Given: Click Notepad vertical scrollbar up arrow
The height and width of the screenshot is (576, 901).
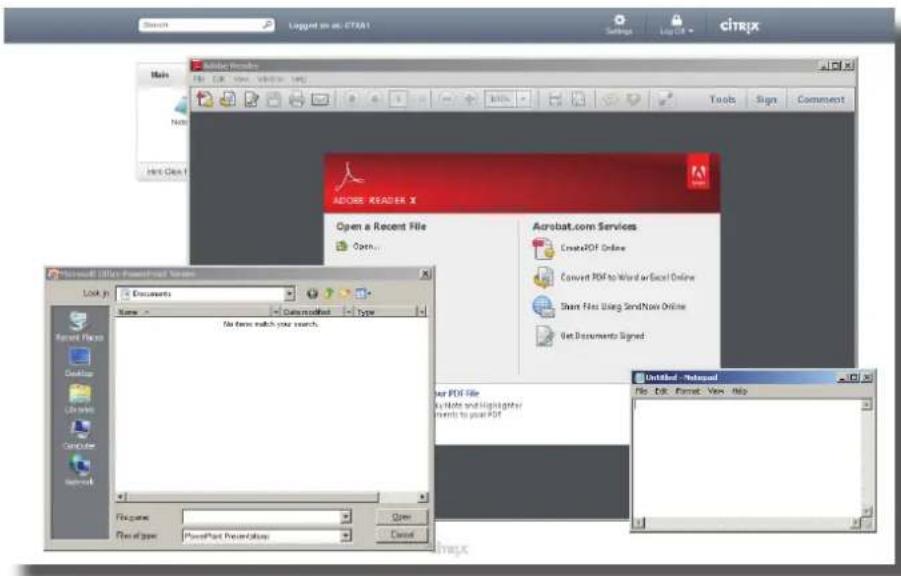Looking at the screenshot, I should (867, 405).
